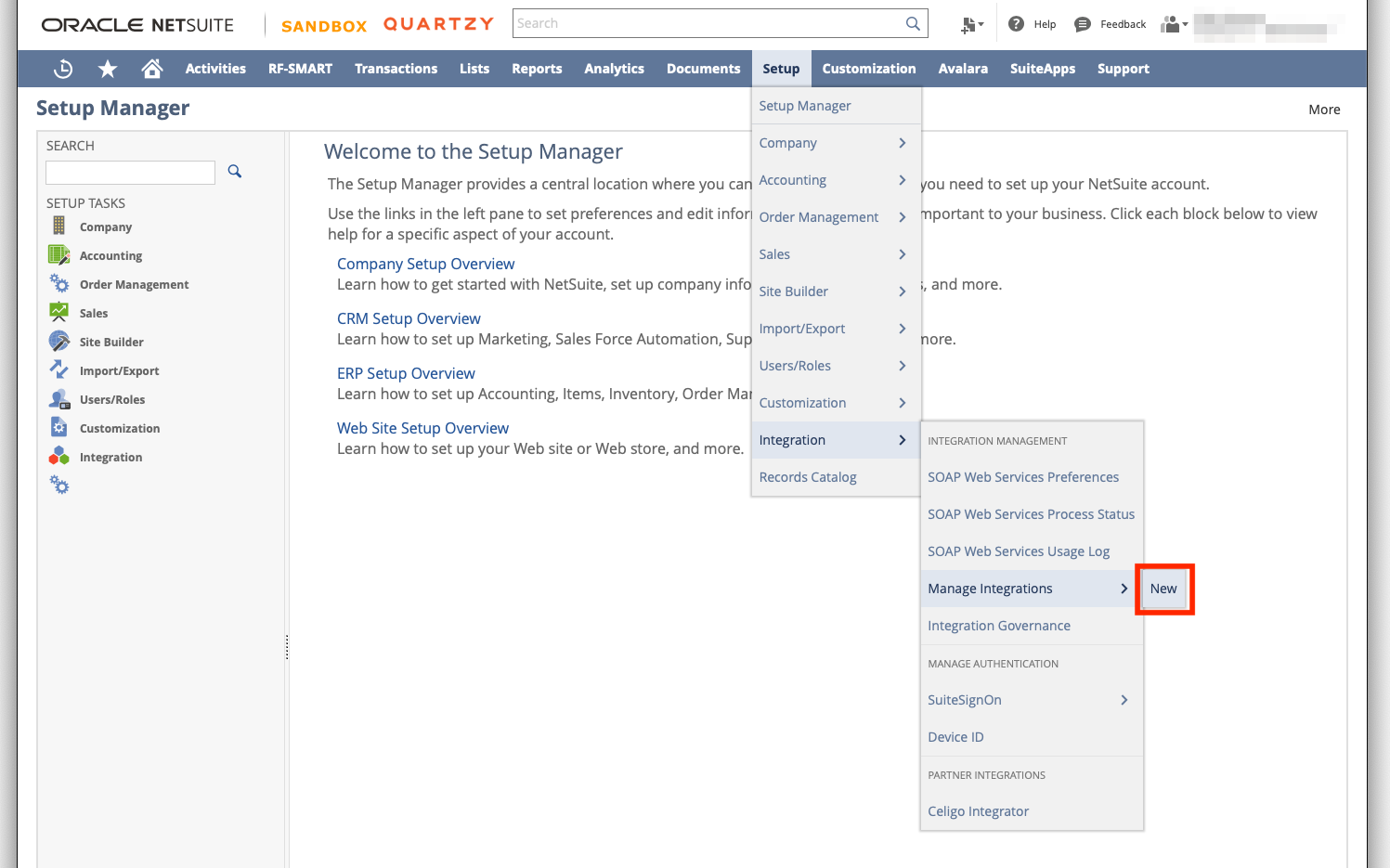Open the Lists menu
Viewport: 1390px width, 868px height.
[x=474, y=69]
